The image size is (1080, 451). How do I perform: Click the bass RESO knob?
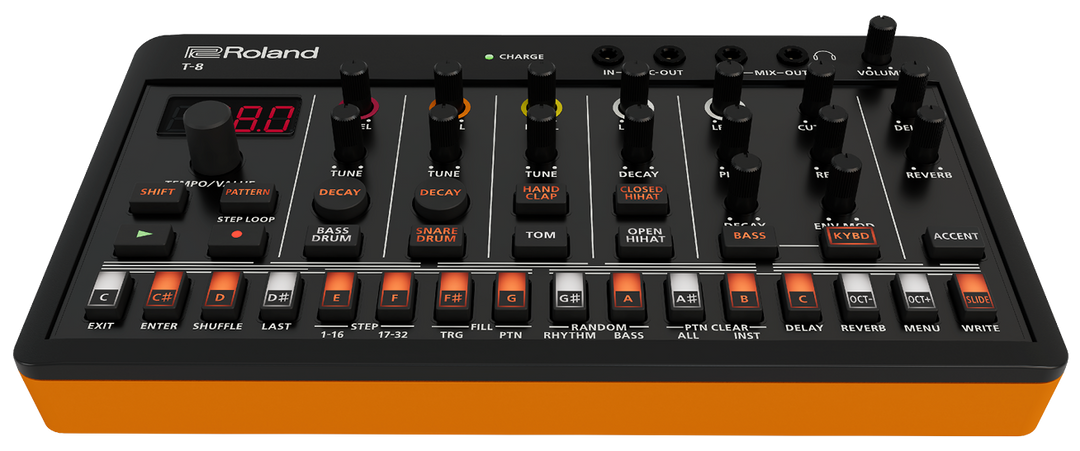tap(829, 136)
